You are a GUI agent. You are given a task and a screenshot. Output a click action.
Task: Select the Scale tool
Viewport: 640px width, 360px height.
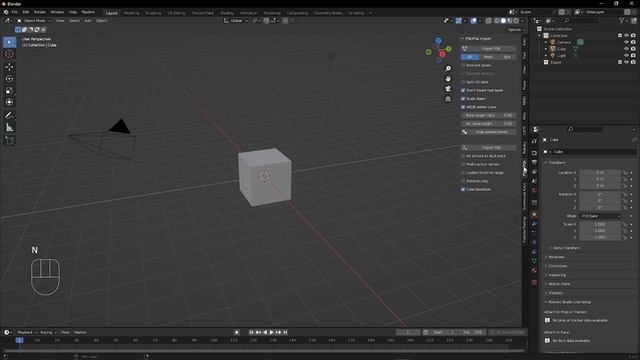[x=9, y=90]
